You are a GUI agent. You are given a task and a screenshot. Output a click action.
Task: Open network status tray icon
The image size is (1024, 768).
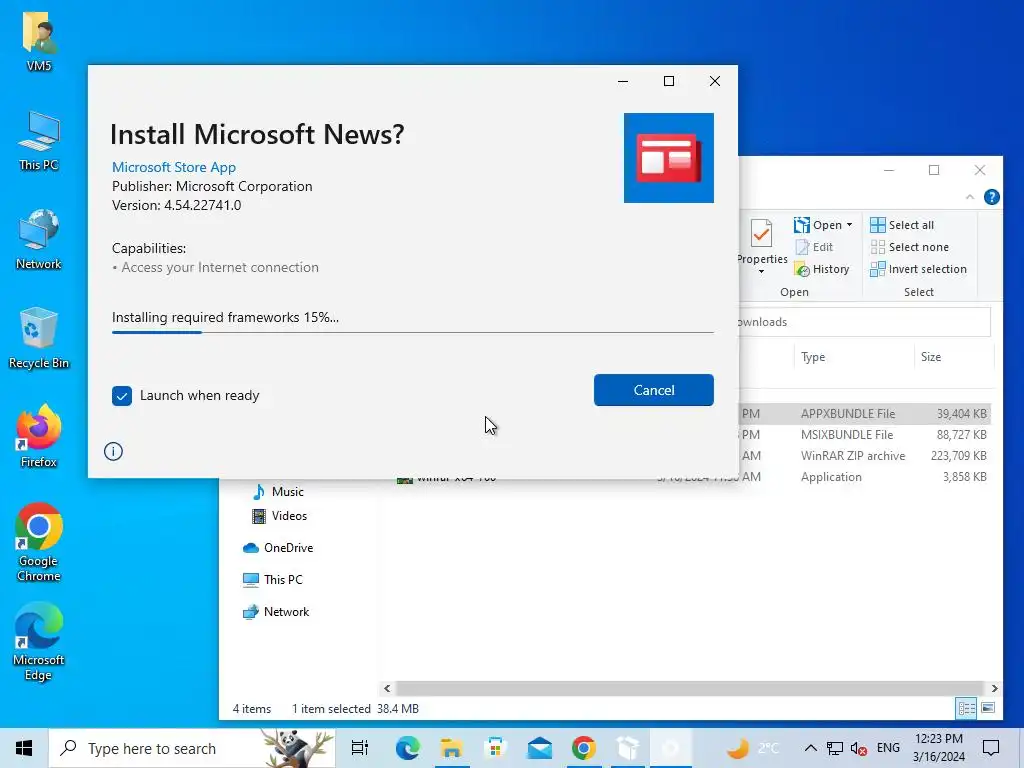point(835,748)
